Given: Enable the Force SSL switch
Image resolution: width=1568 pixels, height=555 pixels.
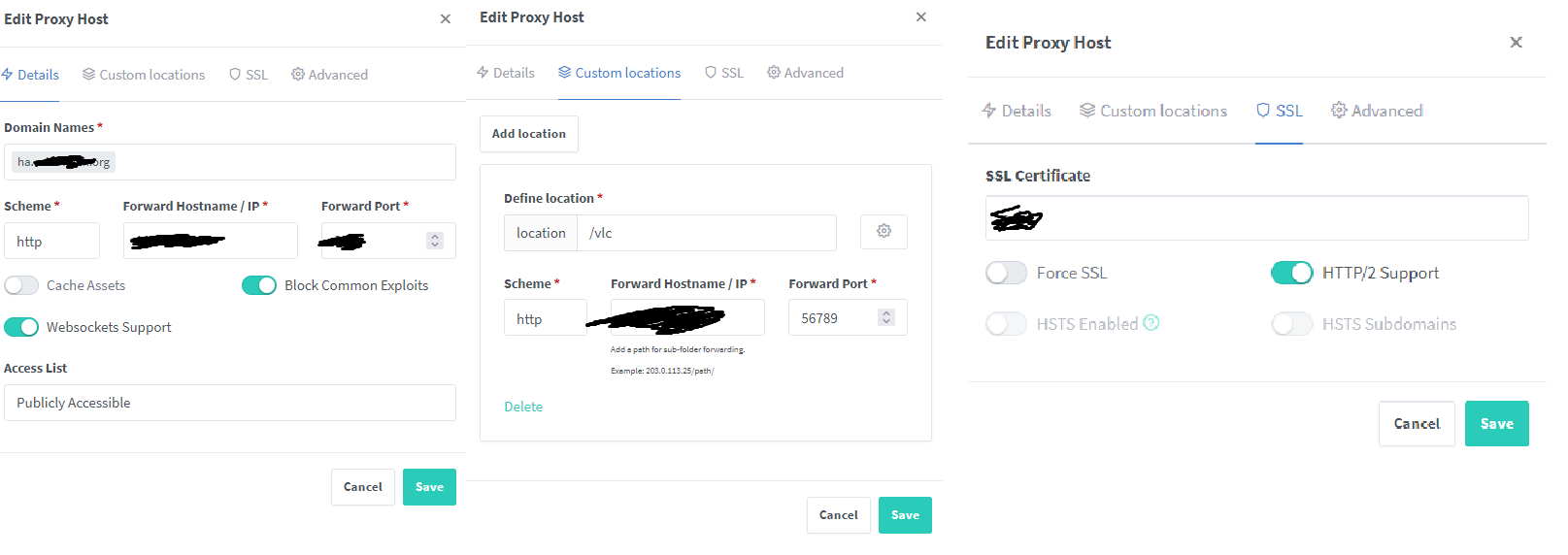Looking at the screenshot, I should (x=1006, y=274).
